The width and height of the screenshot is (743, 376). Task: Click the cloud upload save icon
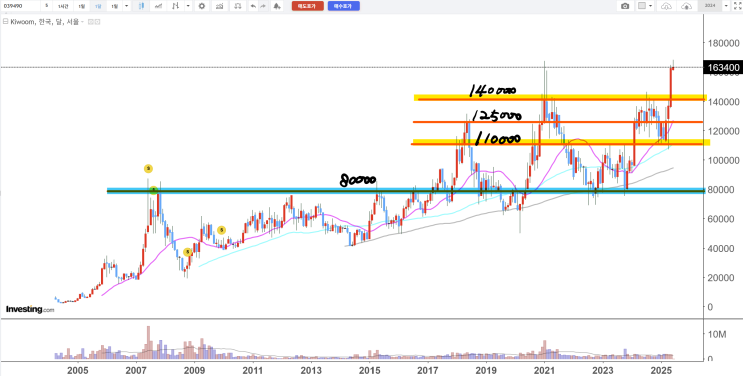point(686,6)
